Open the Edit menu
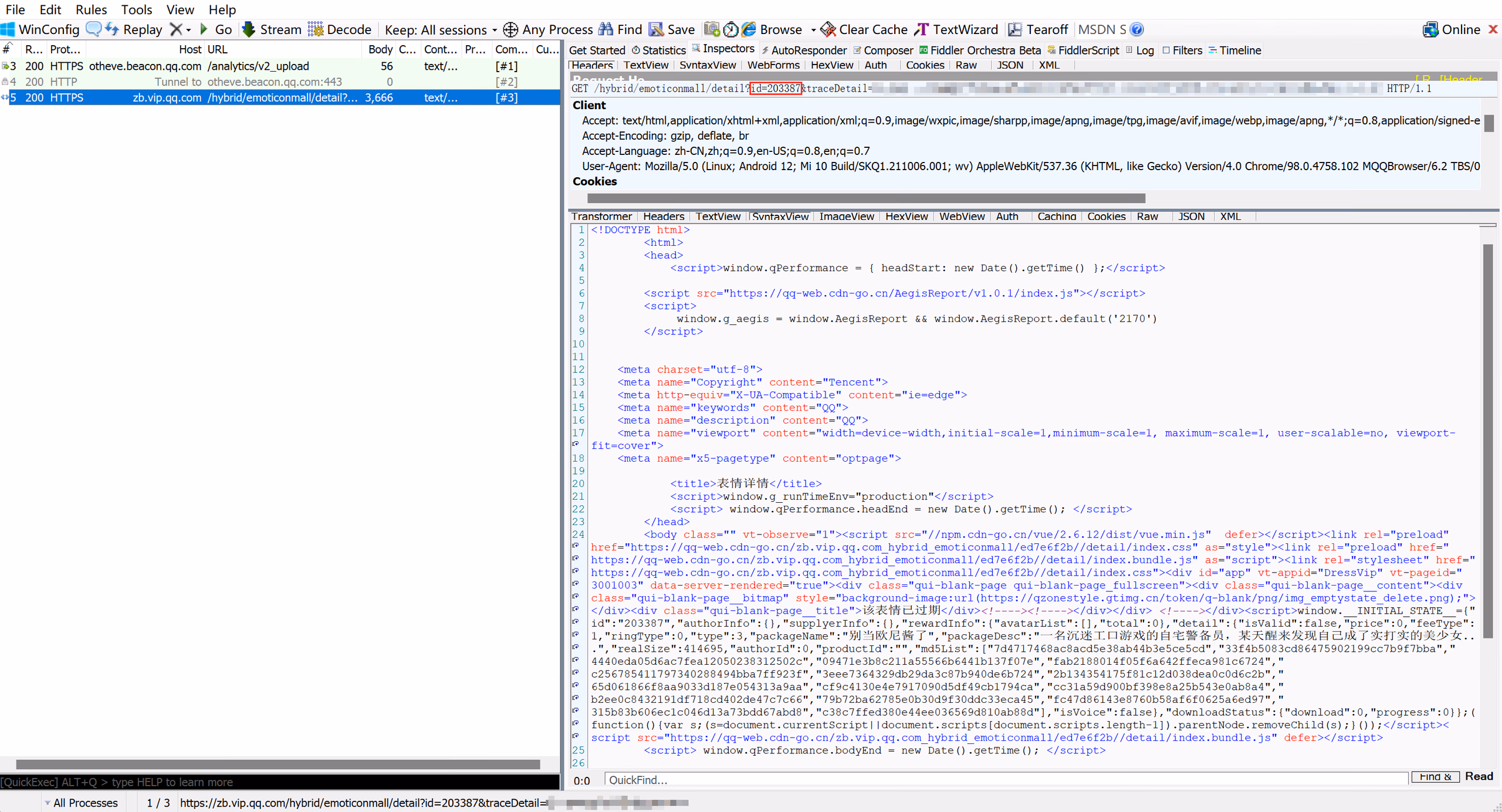 click(x=50, y=10)
